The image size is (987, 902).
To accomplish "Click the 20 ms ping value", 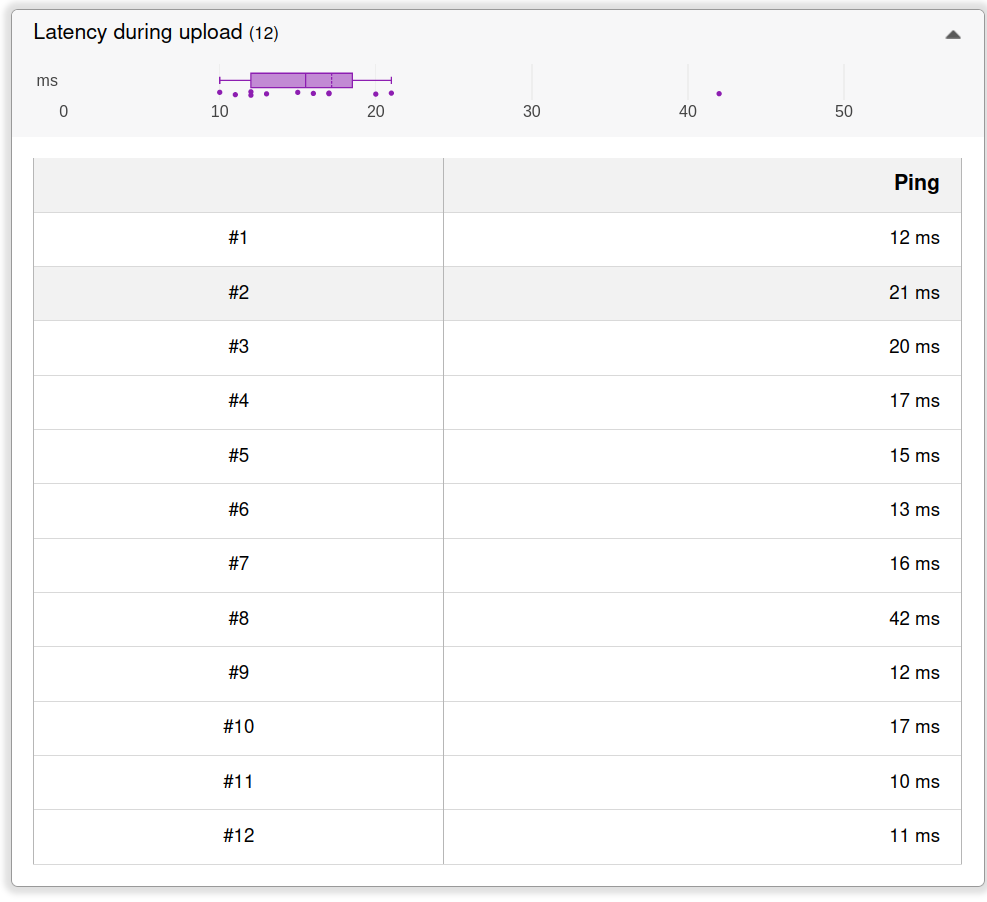I will (914, 347).
